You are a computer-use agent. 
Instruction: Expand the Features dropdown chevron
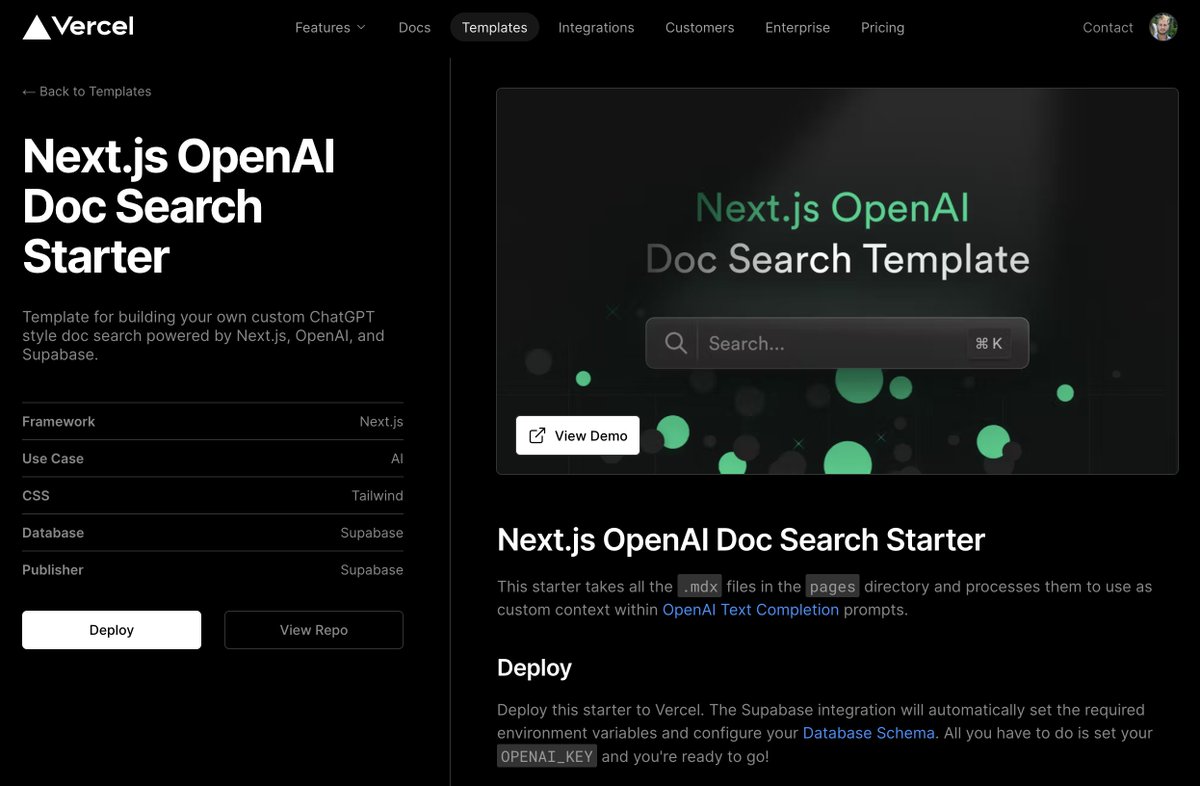(x=361, y=28)
